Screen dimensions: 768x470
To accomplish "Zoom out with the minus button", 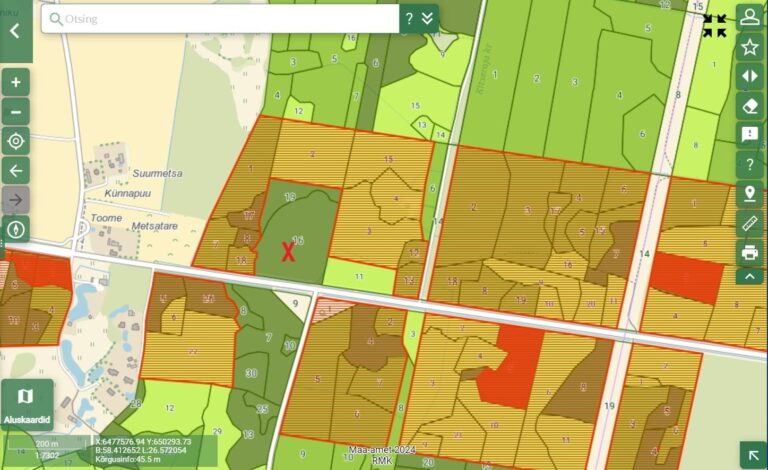I will pyautogui.click(x=15, y=111).
